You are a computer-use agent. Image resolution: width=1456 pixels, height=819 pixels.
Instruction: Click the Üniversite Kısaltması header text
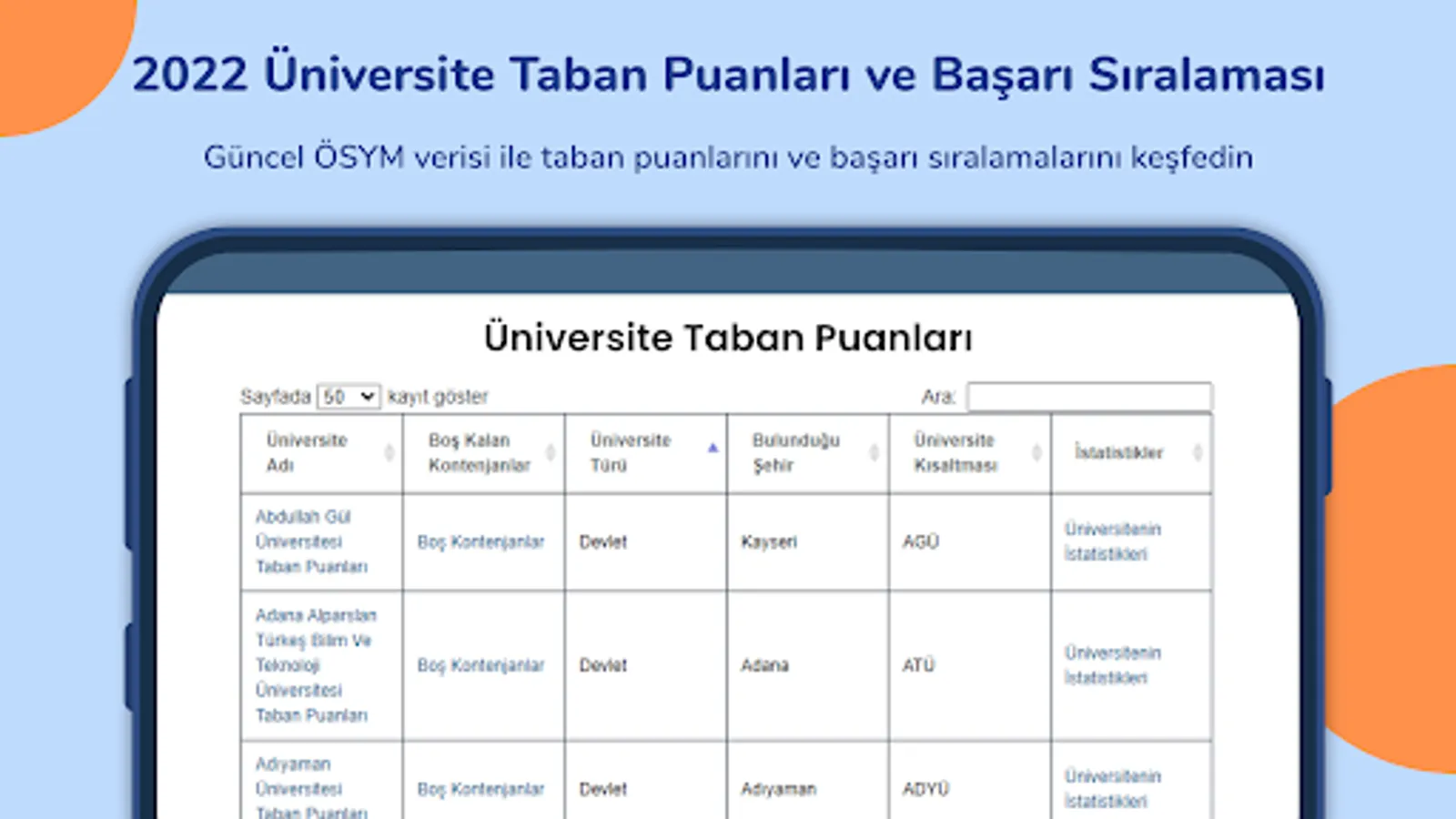[x=955, y=452]
